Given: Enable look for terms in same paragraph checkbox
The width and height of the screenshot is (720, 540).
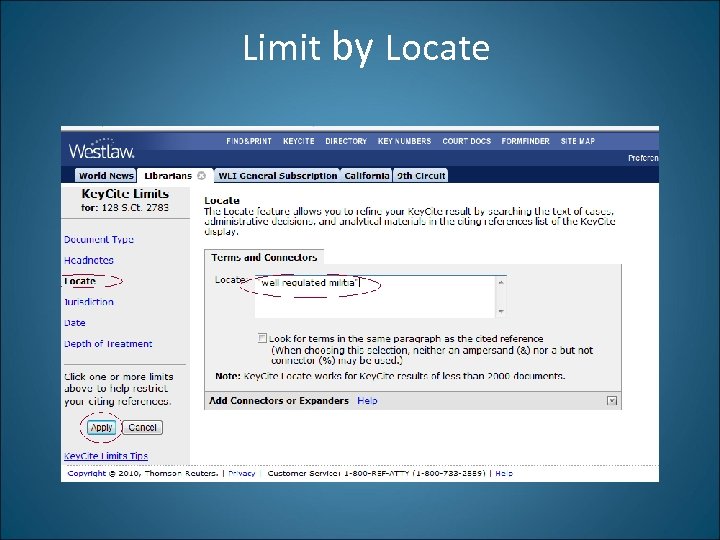Looking at the screenshot, I should click(262, 338).
